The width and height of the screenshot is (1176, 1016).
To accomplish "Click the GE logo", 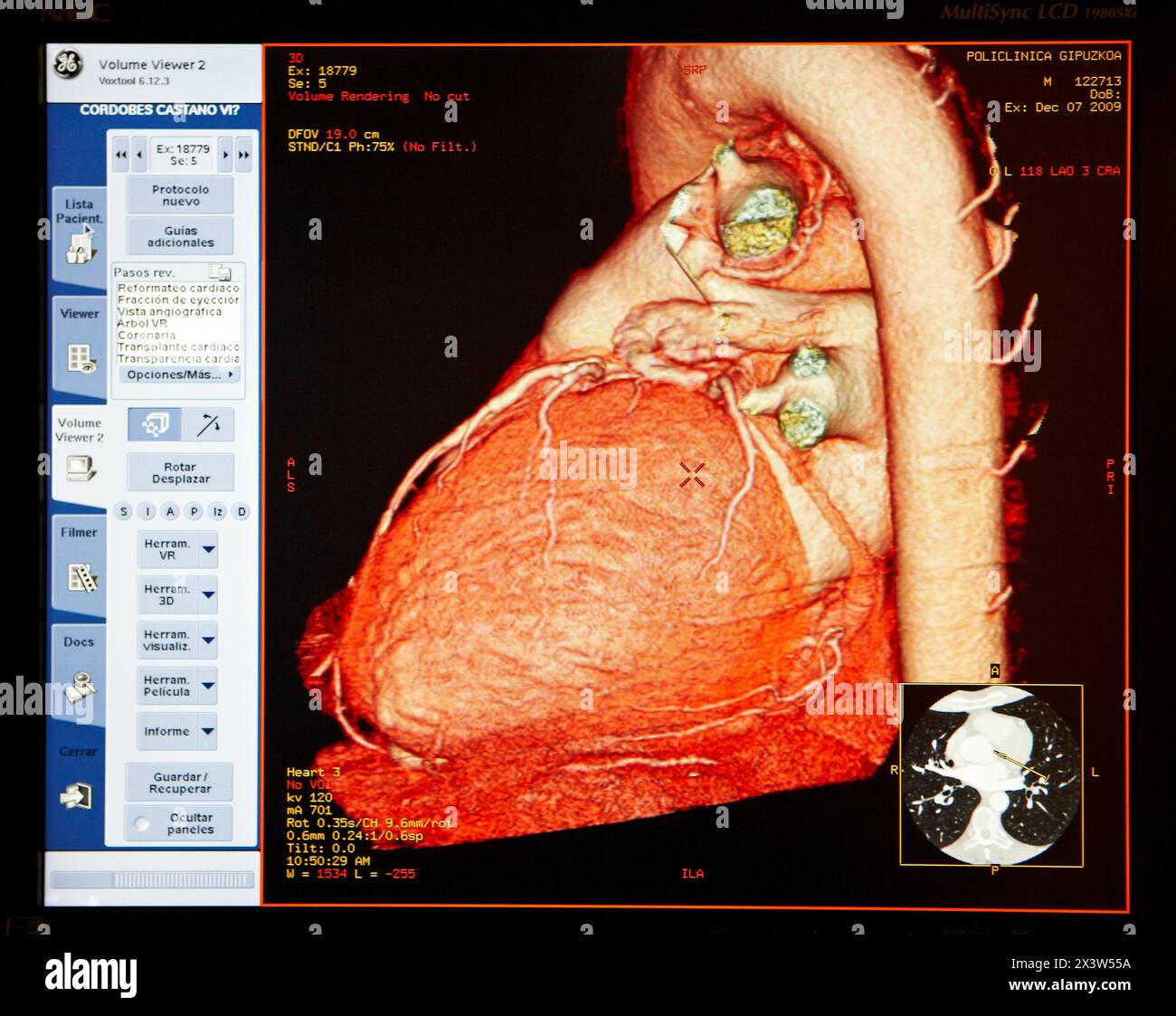I will pyautogui.click(x=67, y=64).
